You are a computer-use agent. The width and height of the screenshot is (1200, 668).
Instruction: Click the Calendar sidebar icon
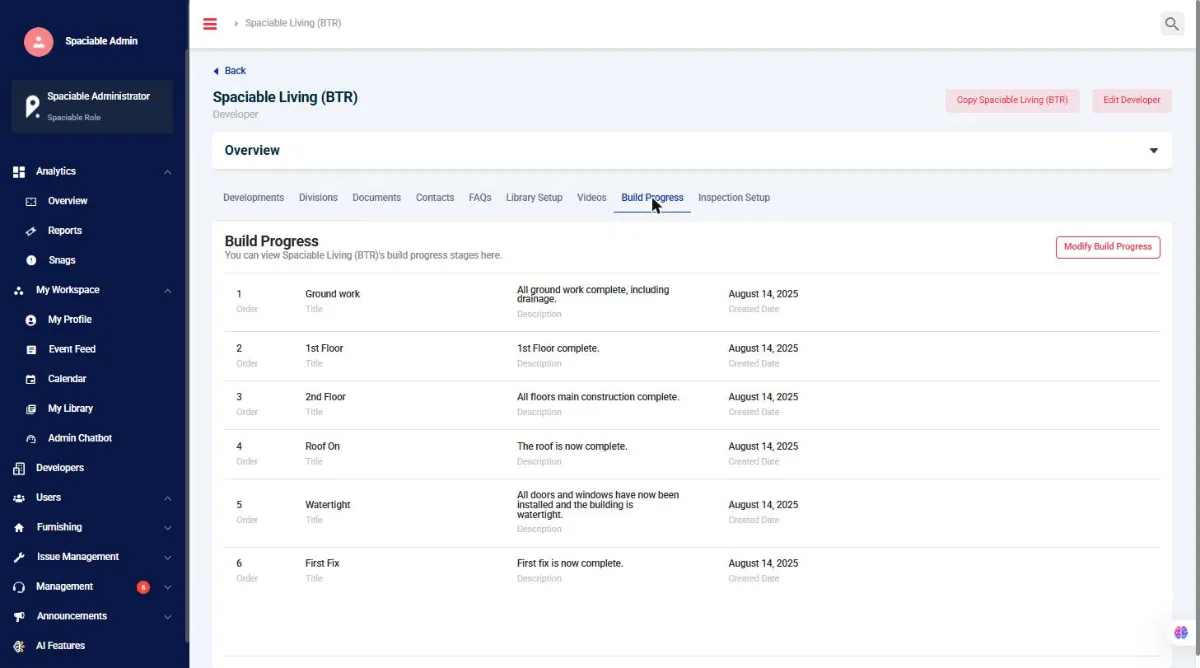pyautogui.click(x=31, y=379)
